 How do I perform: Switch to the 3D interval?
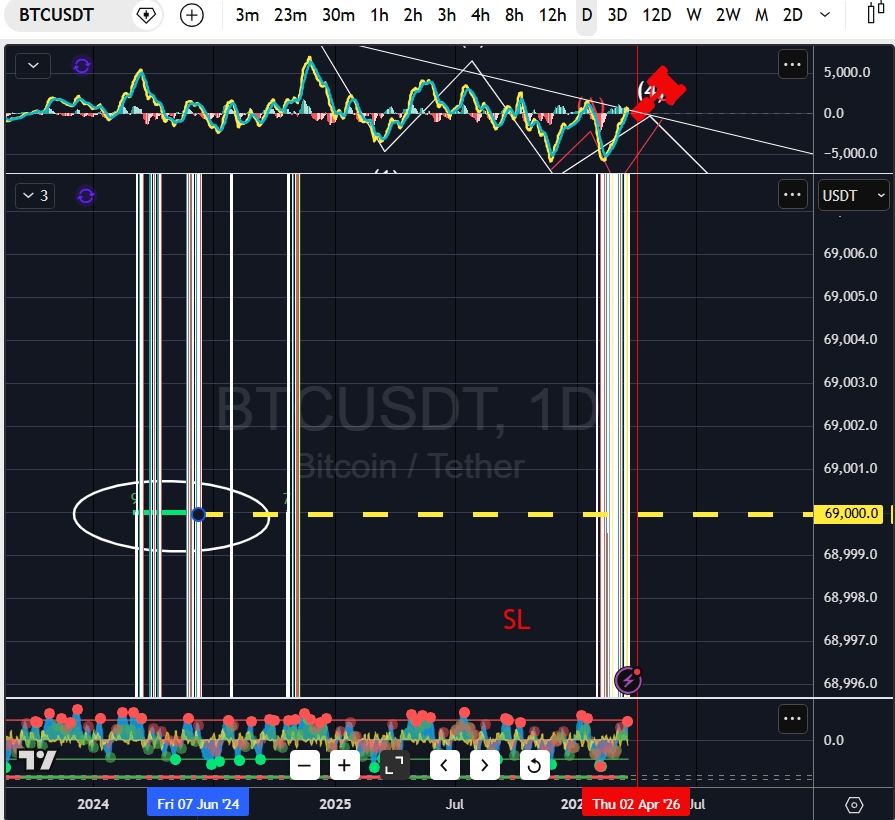(x=617, y=15)
